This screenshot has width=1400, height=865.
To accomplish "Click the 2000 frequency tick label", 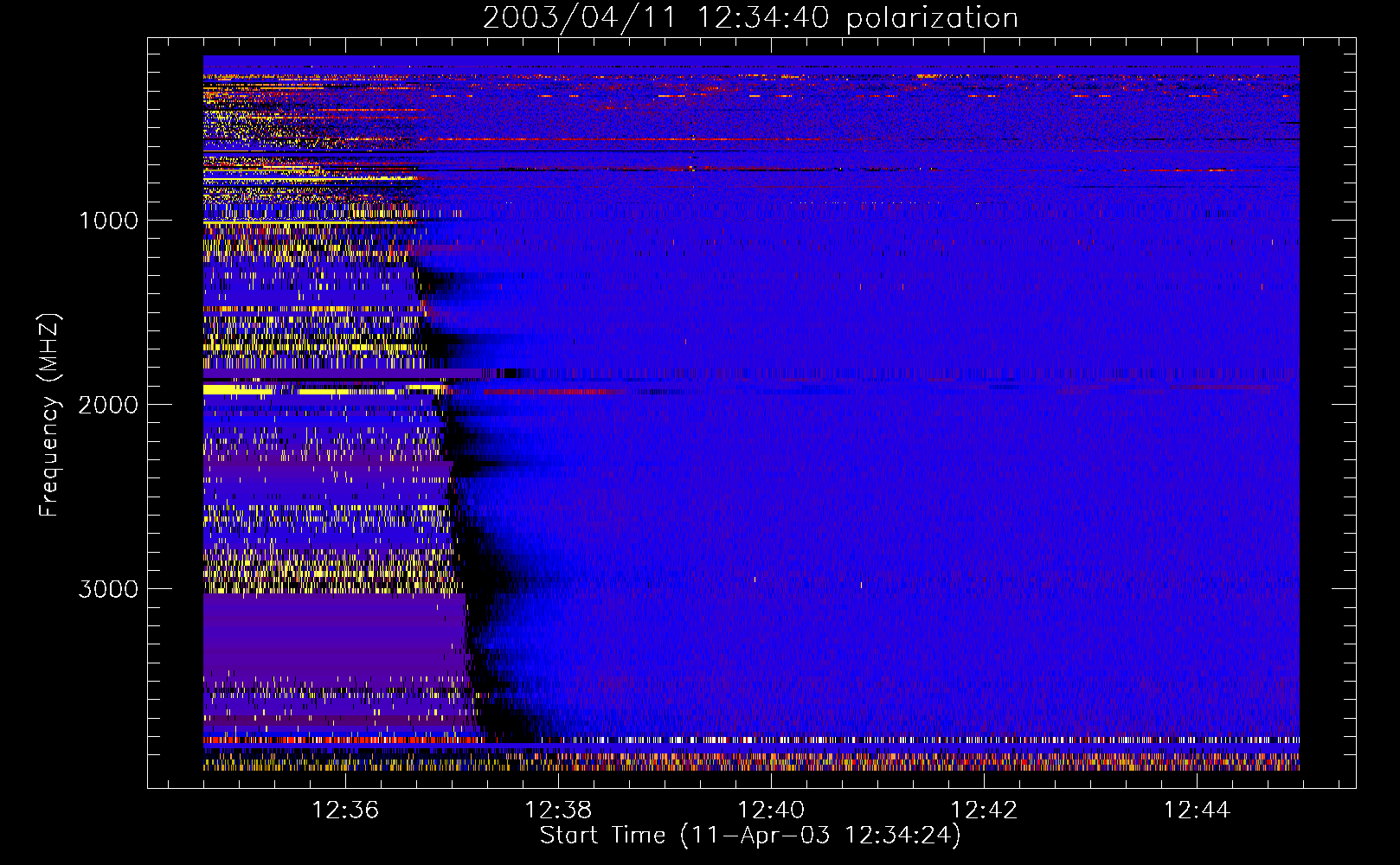I will click(108, 405).
